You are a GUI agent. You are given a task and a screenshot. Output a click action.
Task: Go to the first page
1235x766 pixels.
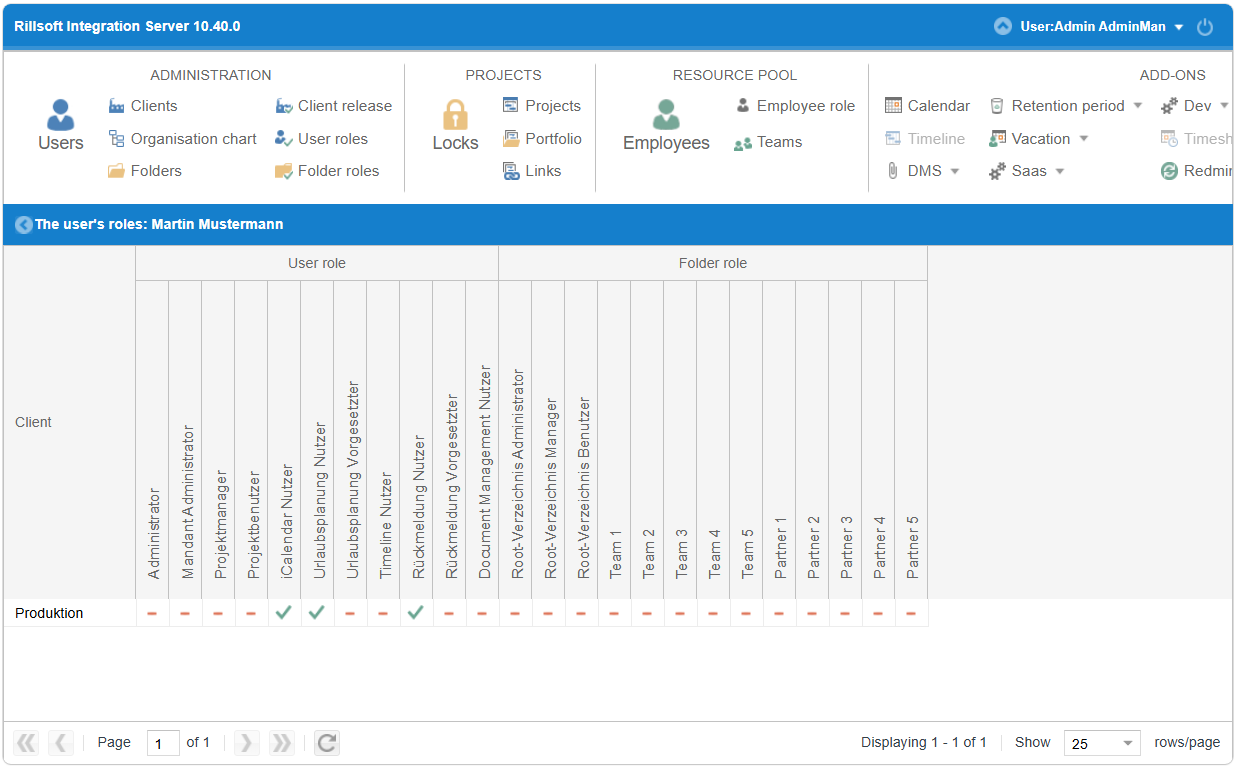[26, 742]
